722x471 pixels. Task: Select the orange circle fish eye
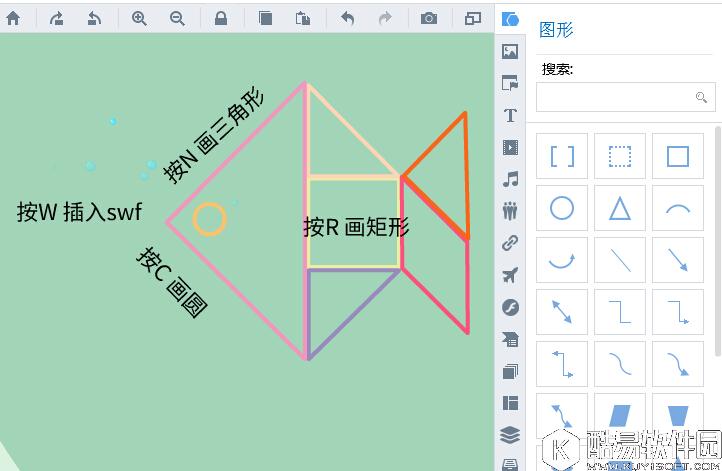tap(210, 219)
